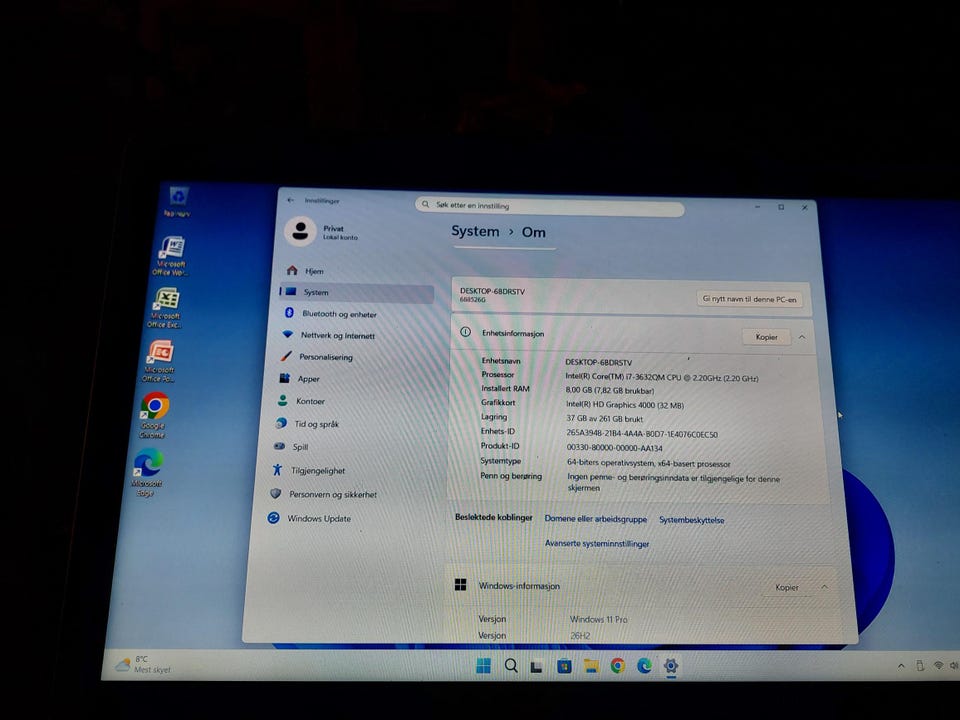
Task: Click the Settings gear on the taskbar
Action: pos(671,666)
